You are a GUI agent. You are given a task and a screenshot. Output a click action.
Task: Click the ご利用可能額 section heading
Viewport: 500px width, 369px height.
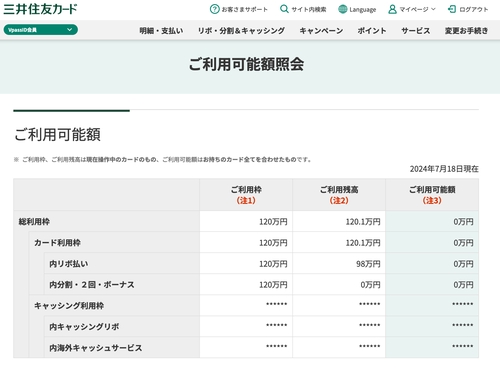click(57, 134)
